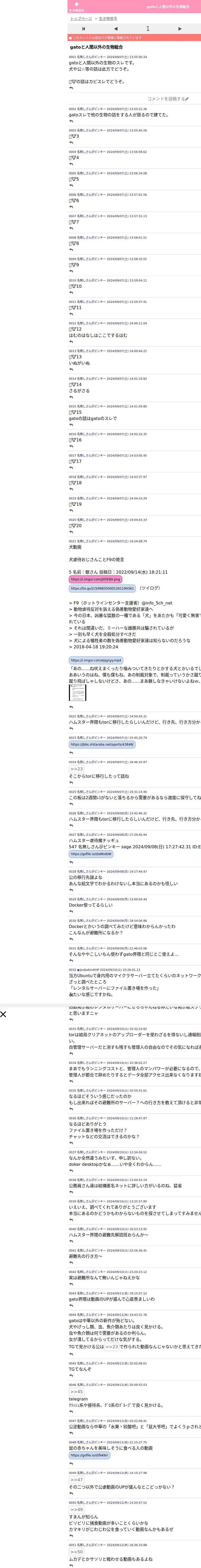This screenshot has height=1568, width=201.
Task: Reply to post 0003 arrow icon
Action: click(71, 143)
